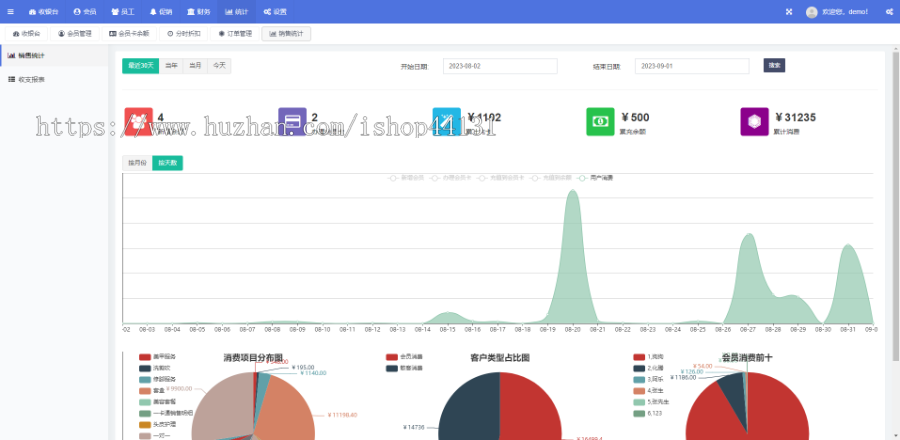Select 收支报表 in the left sidebar
Viewport: 900px width, 440px height.
[54, 80]
